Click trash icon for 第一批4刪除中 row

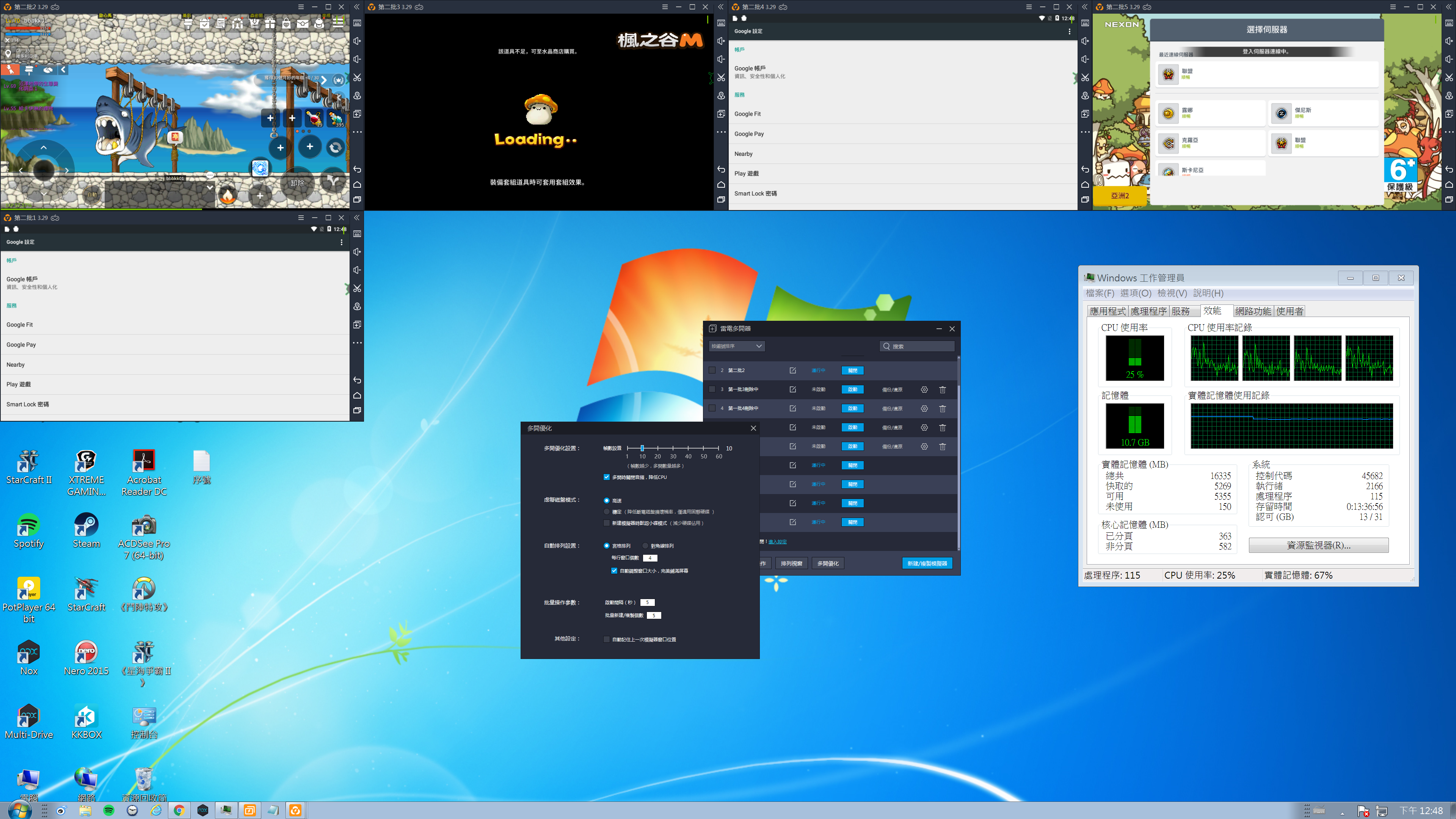pyautogui.click(x=942, y=408)
